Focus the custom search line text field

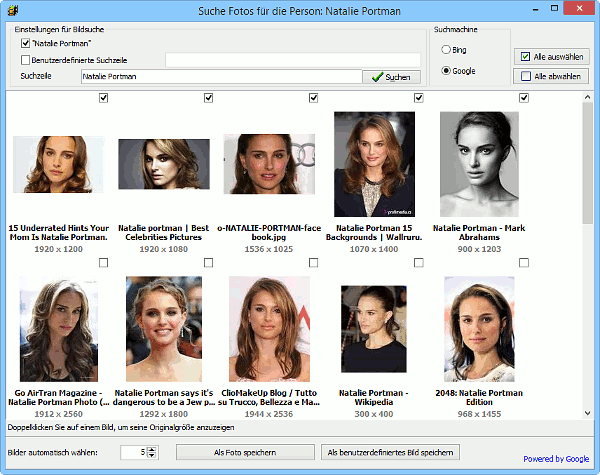coord(293,60)
